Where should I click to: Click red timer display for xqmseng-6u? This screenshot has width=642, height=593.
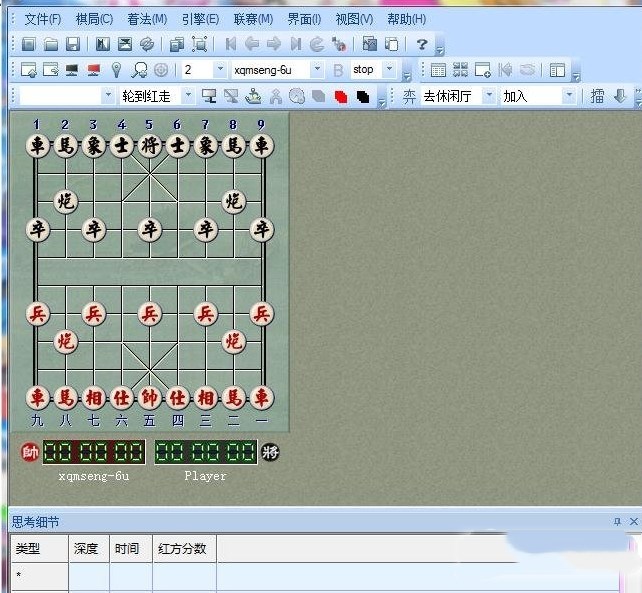pos(94,453)
